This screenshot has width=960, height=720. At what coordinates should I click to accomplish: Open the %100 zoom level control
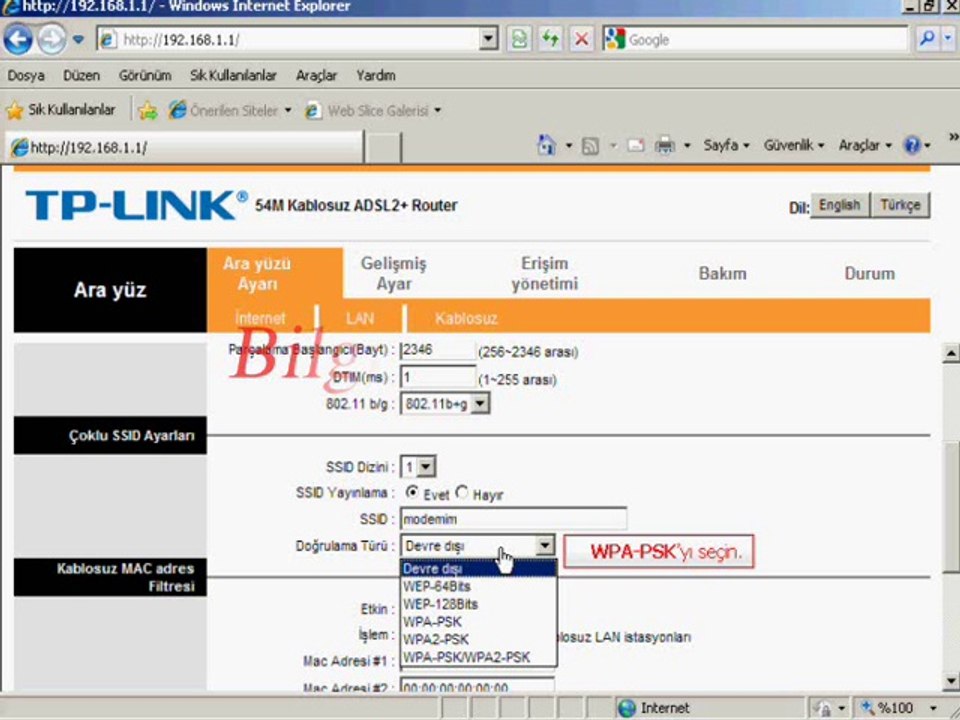click(898, 708)
